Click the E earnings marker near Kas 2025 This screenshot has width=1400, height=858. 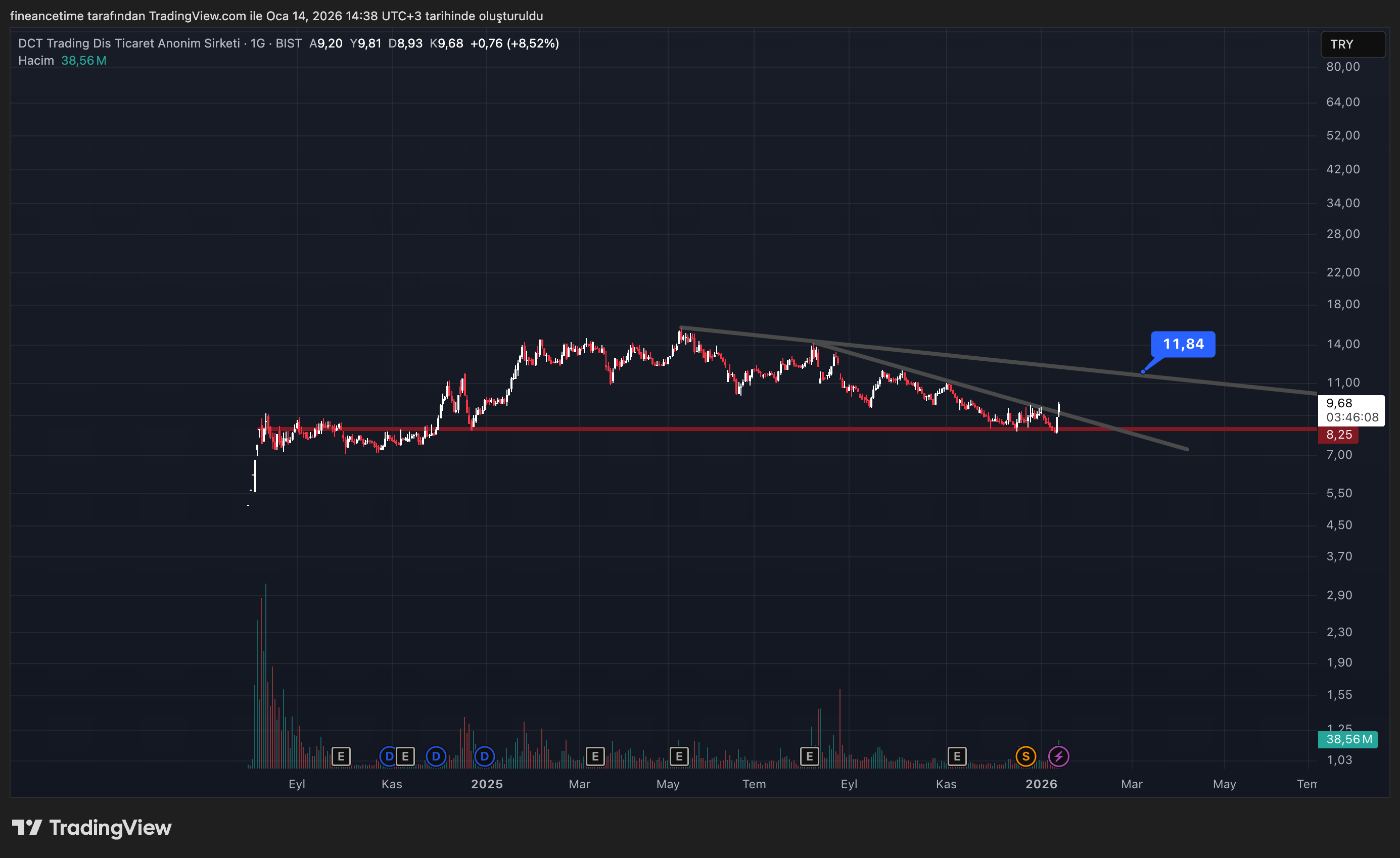click(957, 756)
